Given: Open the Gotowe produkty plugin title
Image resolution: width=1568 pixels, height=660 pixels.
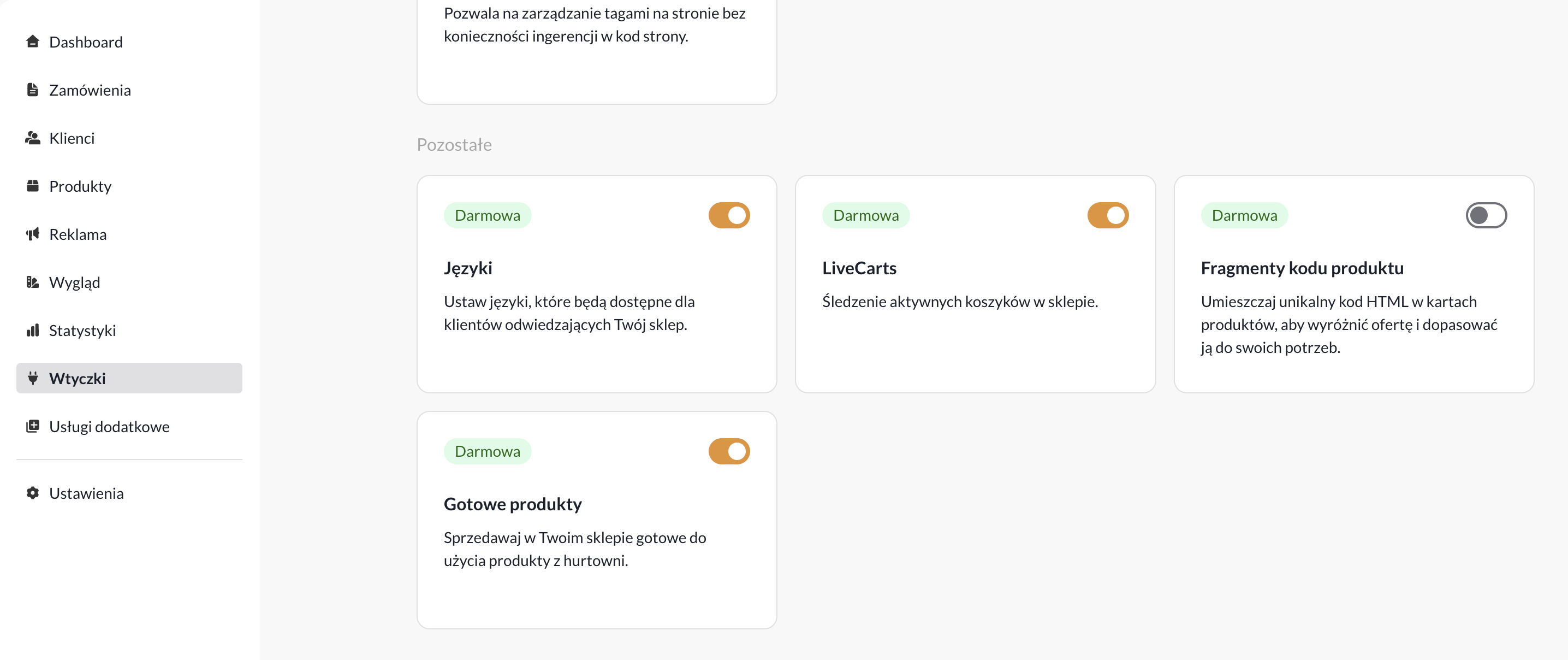Looking at the screenshot, I should (513, 504).
